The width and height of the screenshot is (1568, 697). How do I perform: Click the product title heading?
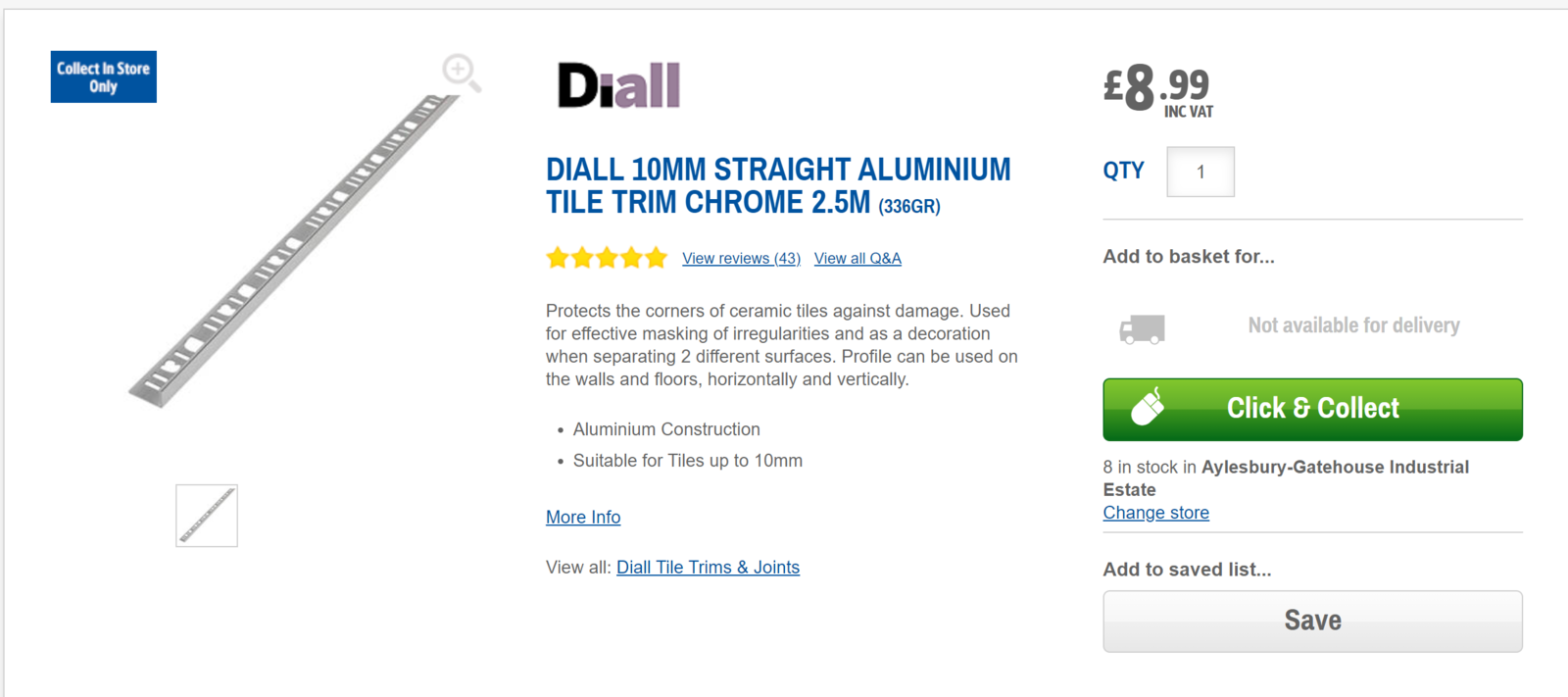coord(777,185)
